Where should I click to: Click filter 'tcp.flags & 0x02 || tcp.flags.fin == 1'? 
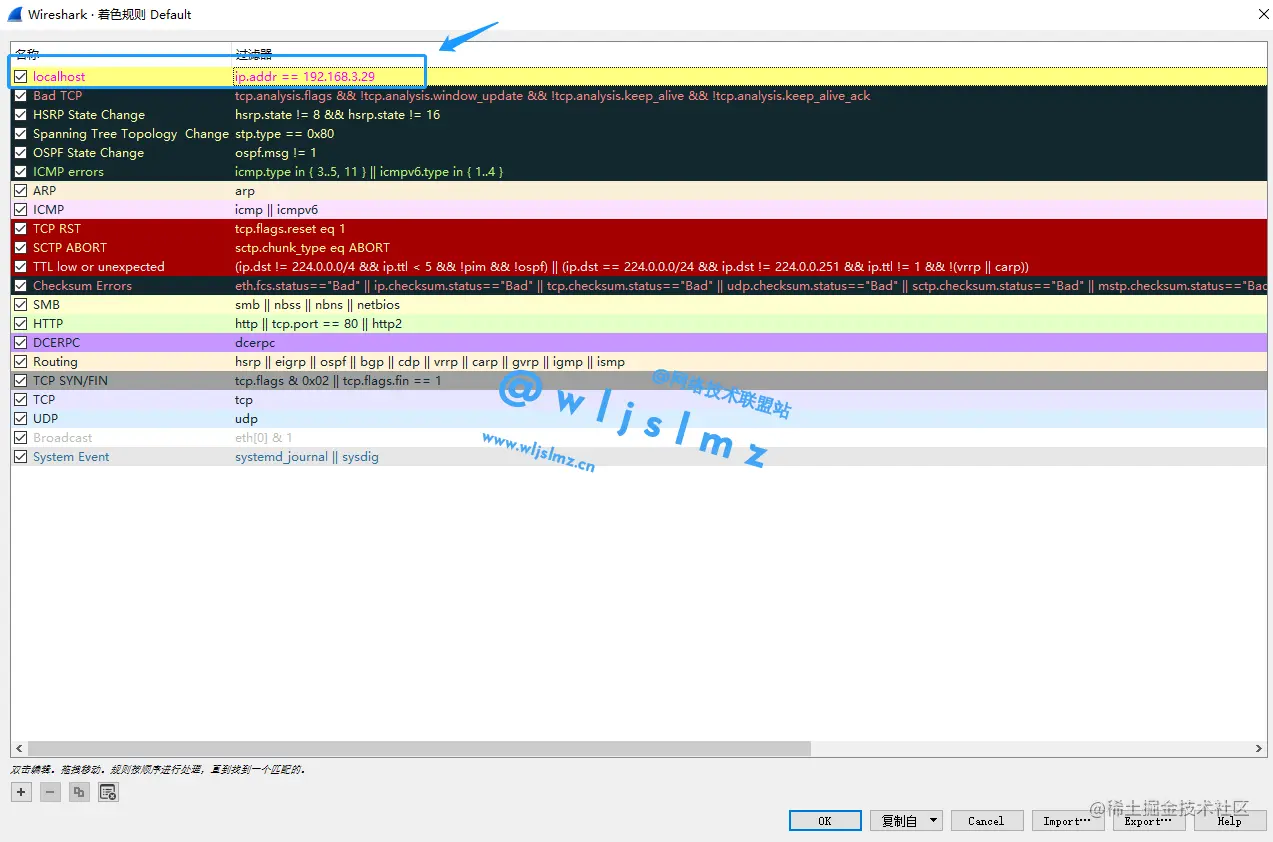click(x=338, y=381)
